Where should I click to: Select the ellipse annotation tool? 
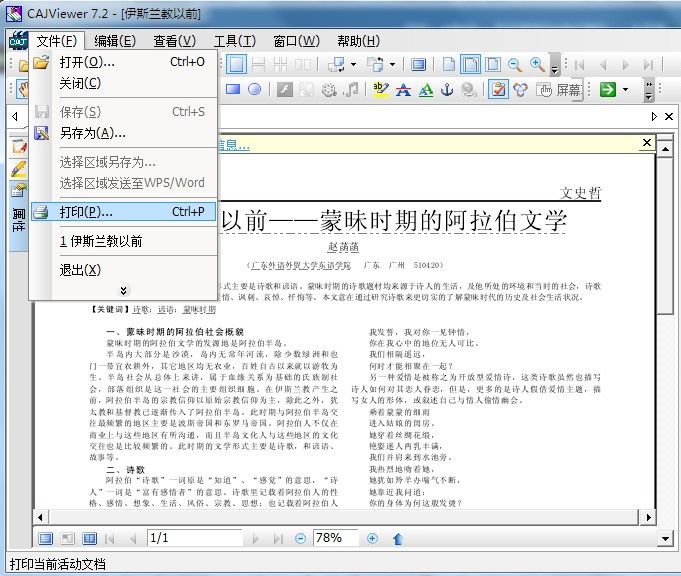(255, 89)
